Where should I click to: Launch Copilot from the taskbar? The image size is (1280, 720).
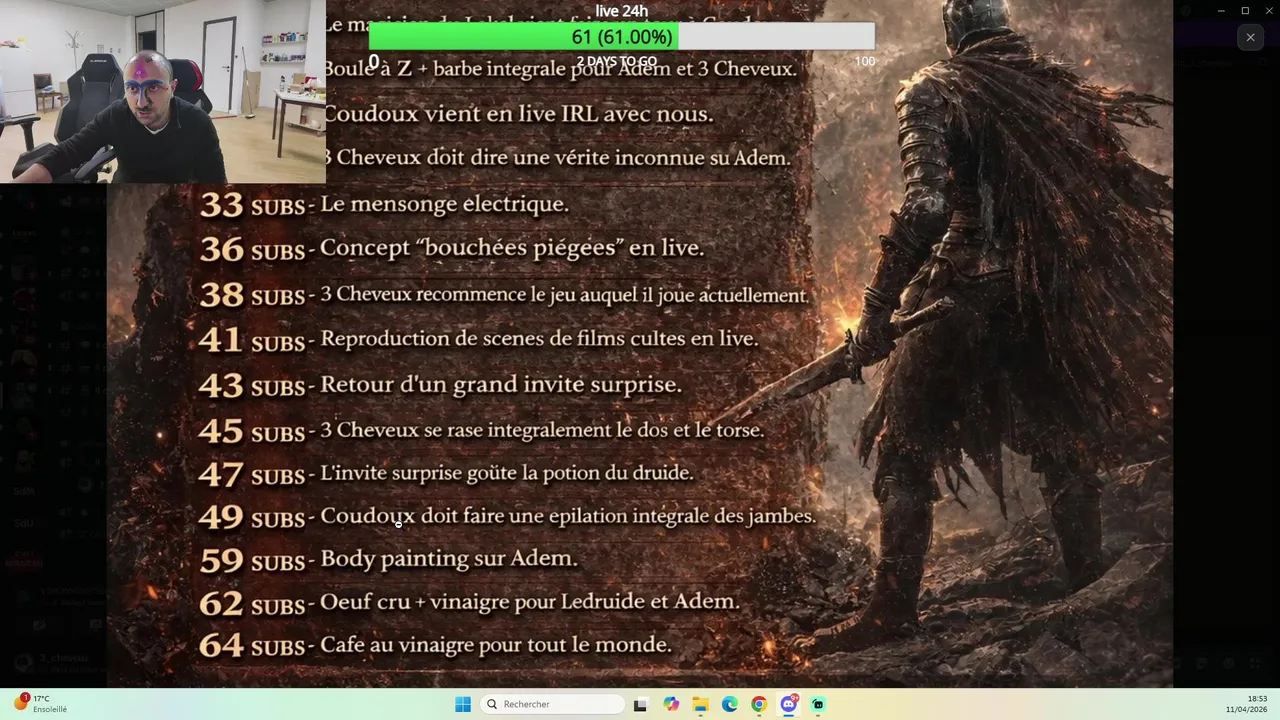(671, 704)
